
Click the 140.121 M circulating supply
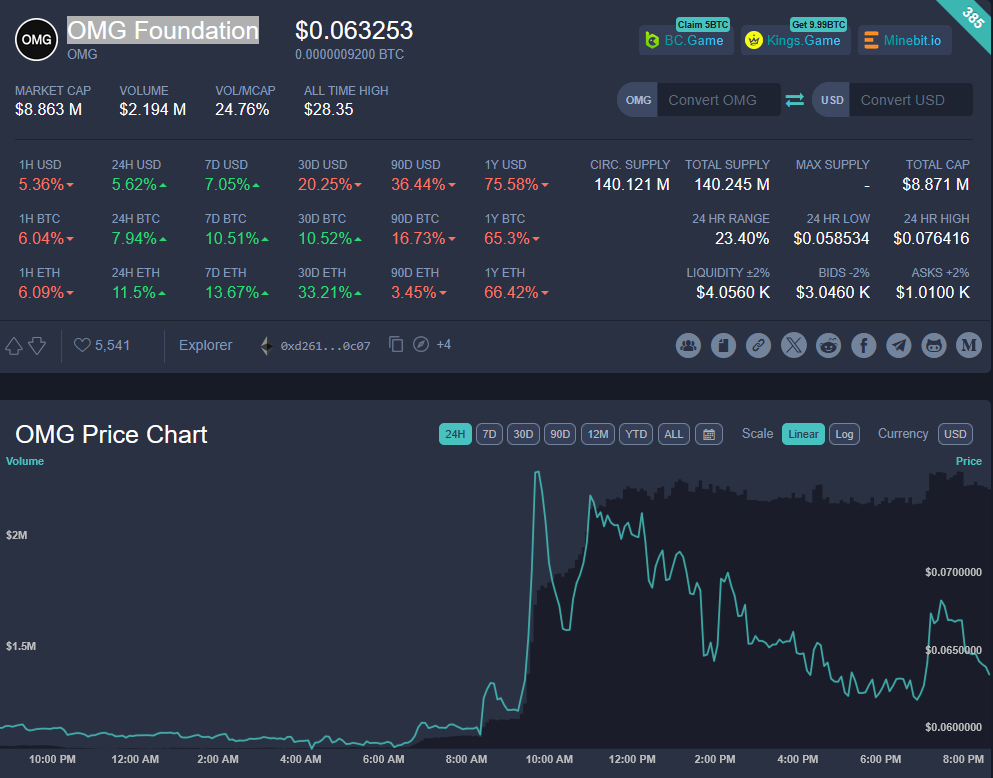632,185
